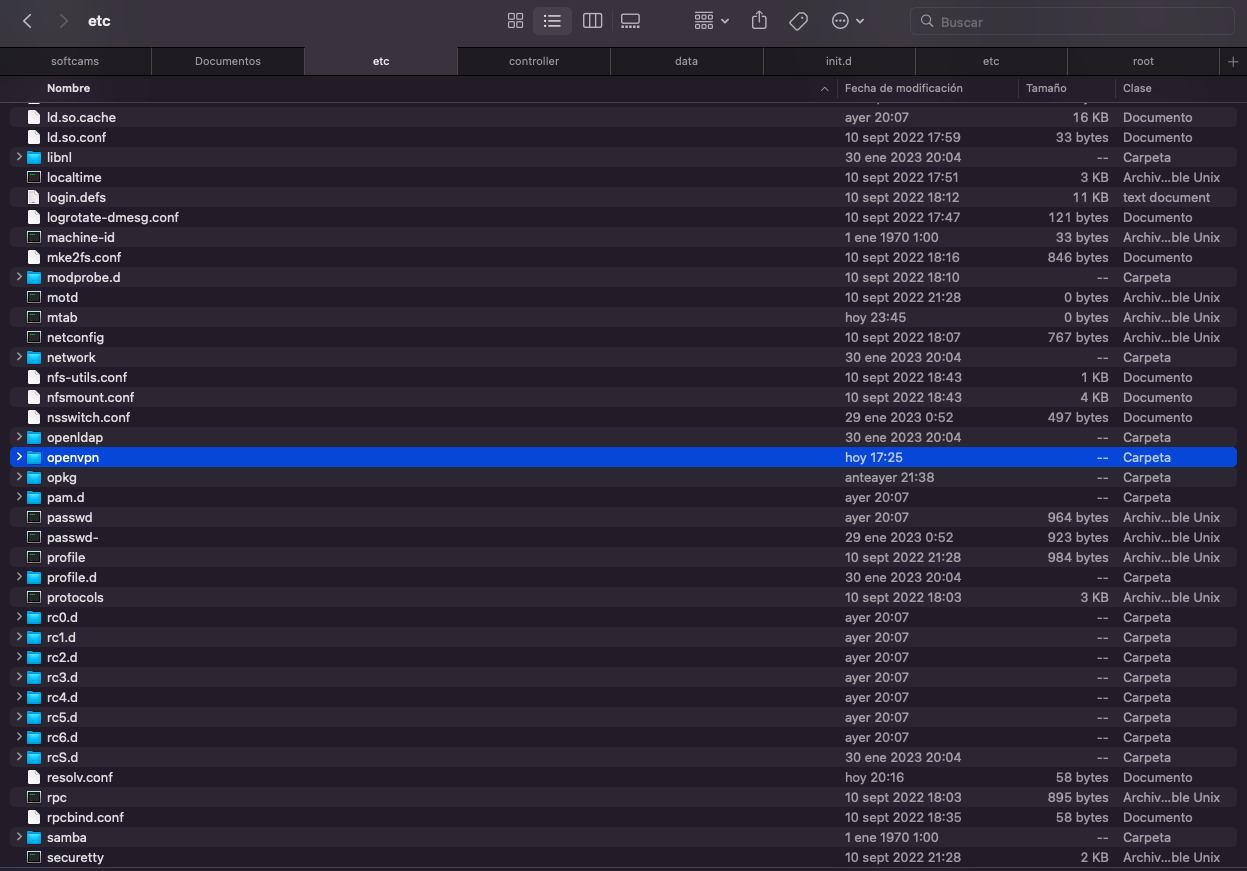Image resolution: width=1247 pixels, height=871 pixels.
Task: Click the Share toolbar icon
Action: [759, 21]
